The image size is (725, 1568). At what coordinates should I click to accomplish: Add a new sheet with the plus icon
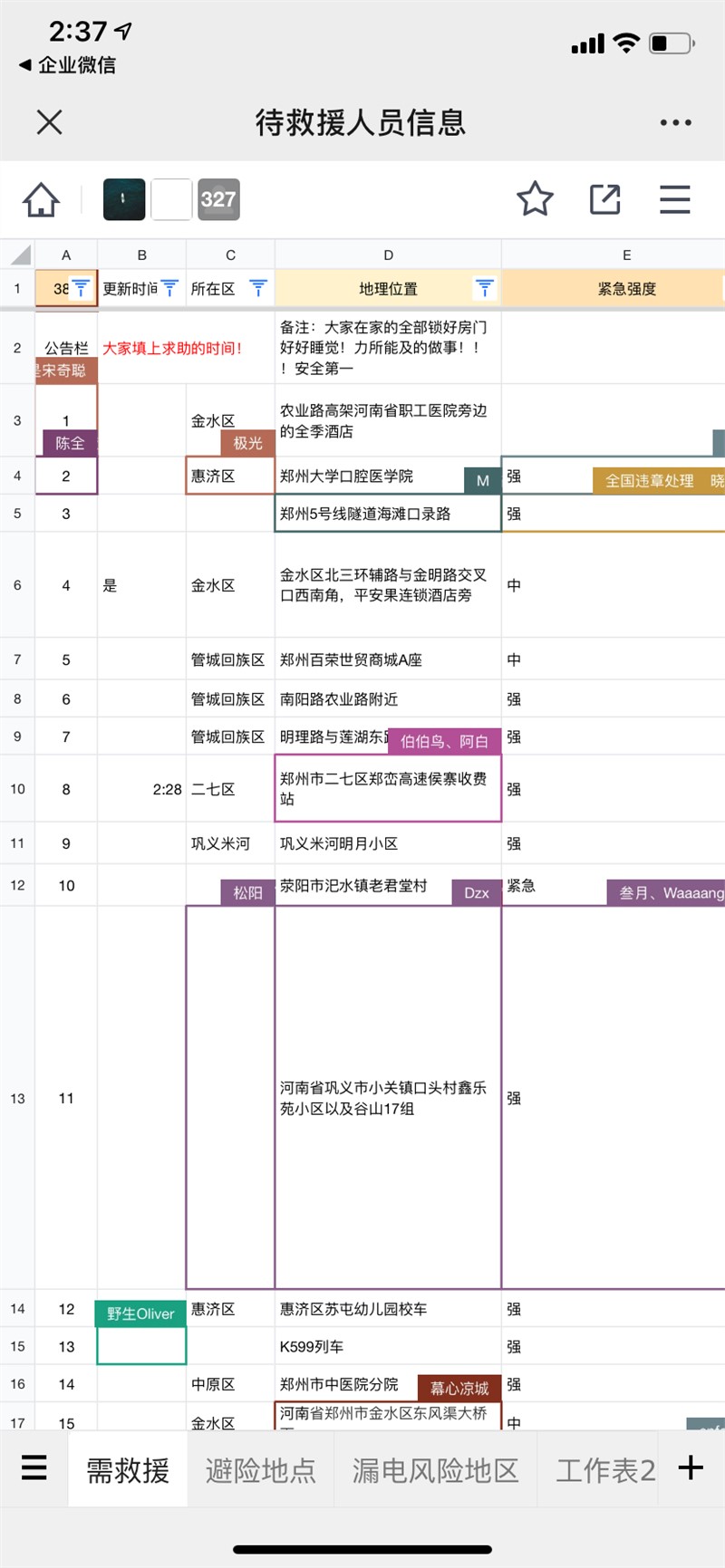coord(691,1467)
